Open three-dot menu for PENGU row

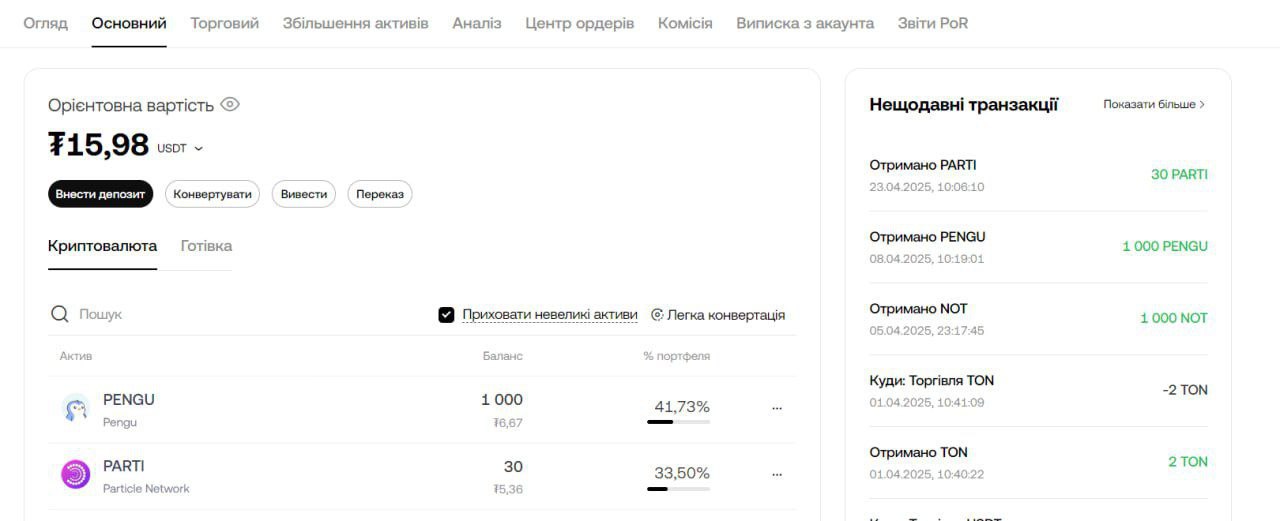pos(777,408)
